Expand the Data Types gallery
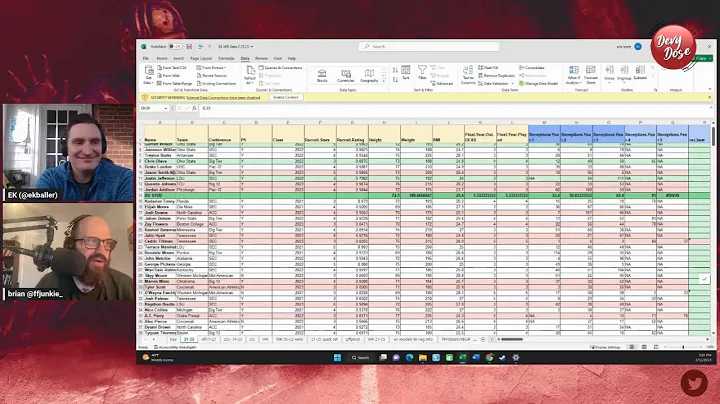This screenshot has height=404, width=720. click(384, 82)
